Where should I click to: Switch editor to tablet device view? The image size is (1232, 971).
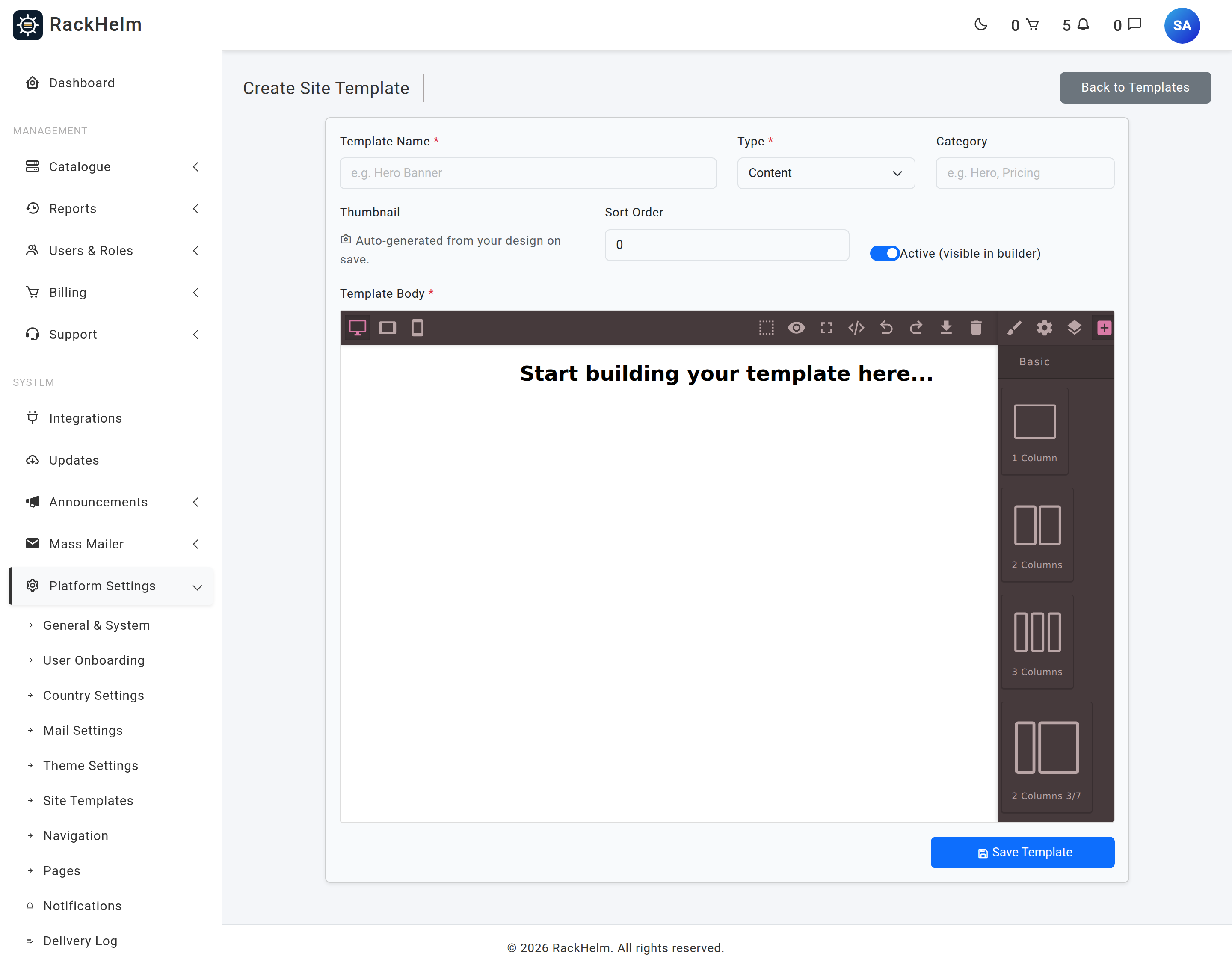point(388,328)
